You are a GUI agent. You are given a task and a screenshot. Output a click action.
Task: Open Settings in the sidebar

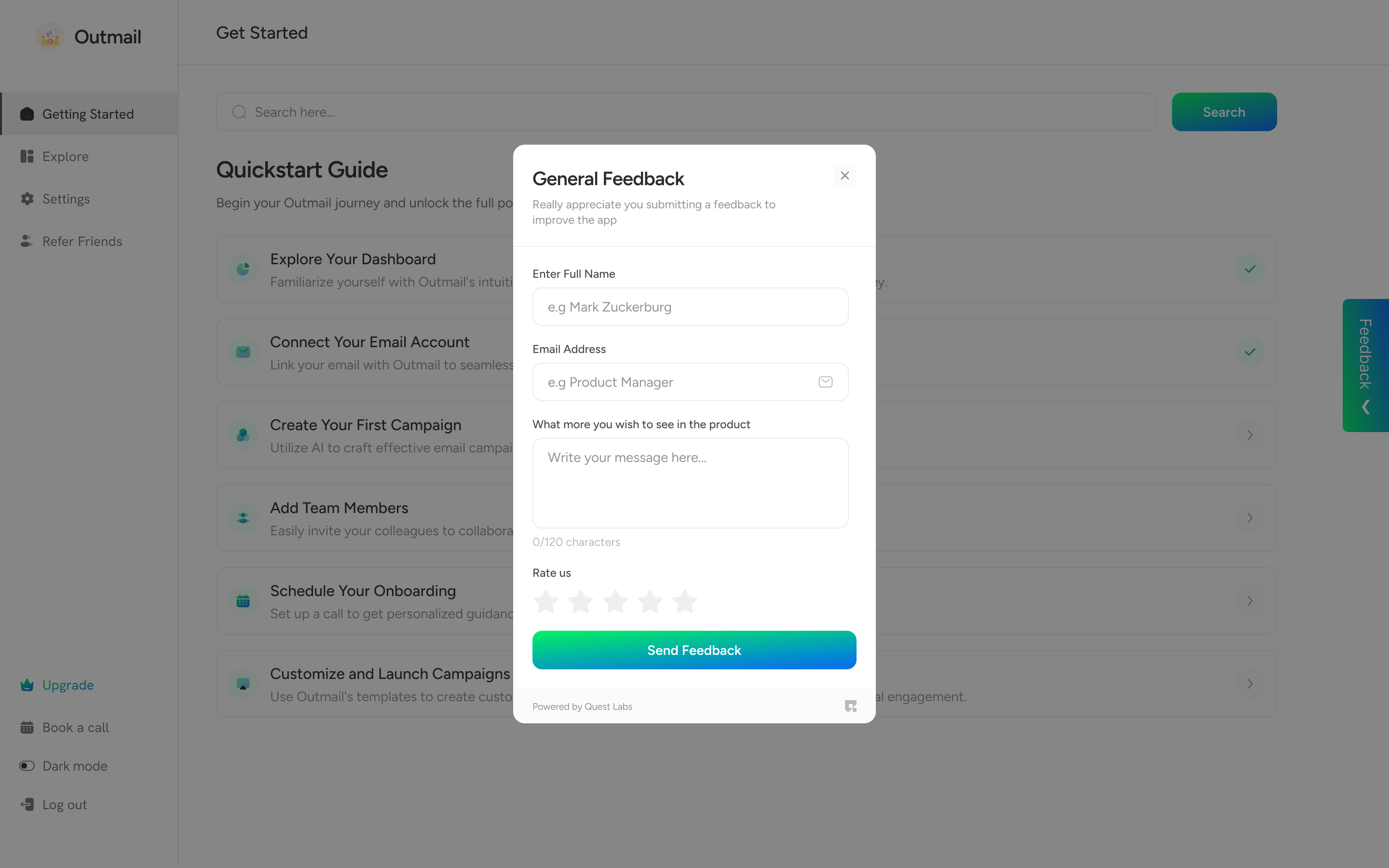click(x=66, y=199)
